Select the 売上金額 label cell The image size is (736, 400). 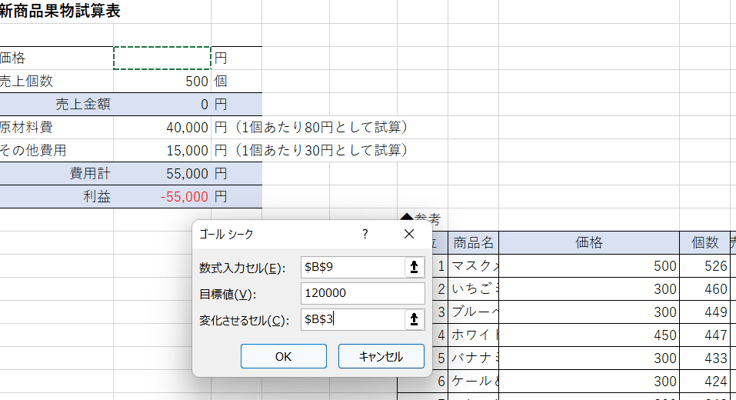(x=56, y=104)
